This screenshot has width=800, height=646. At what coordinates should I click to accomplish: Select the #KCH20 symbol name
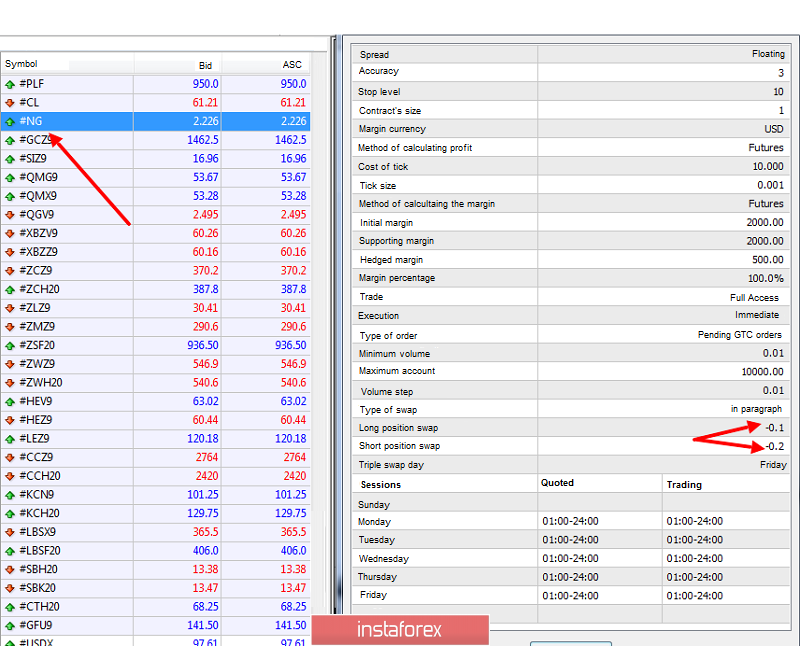click(39, 513)
